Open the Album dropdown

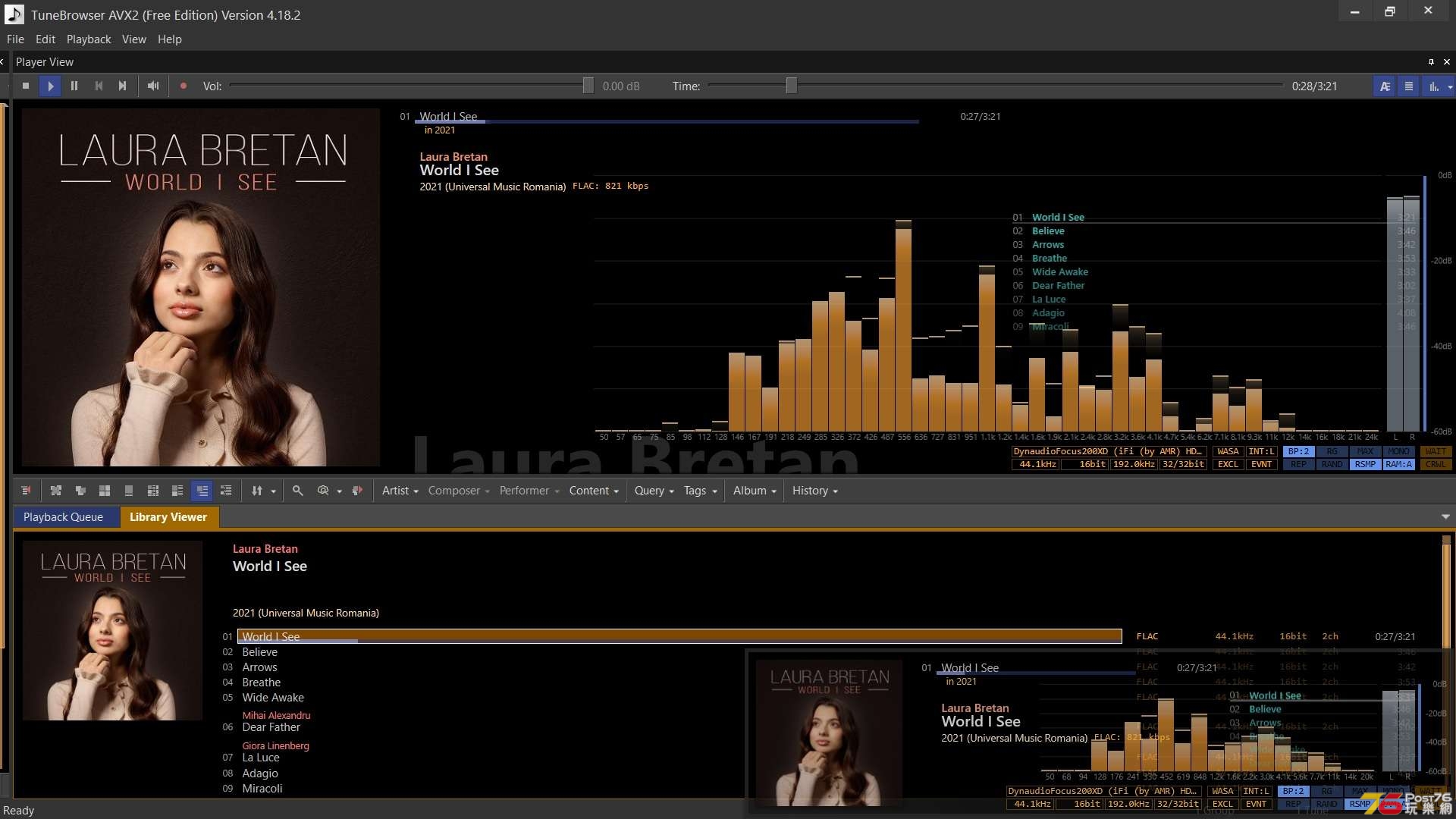[x=755, y=491]
